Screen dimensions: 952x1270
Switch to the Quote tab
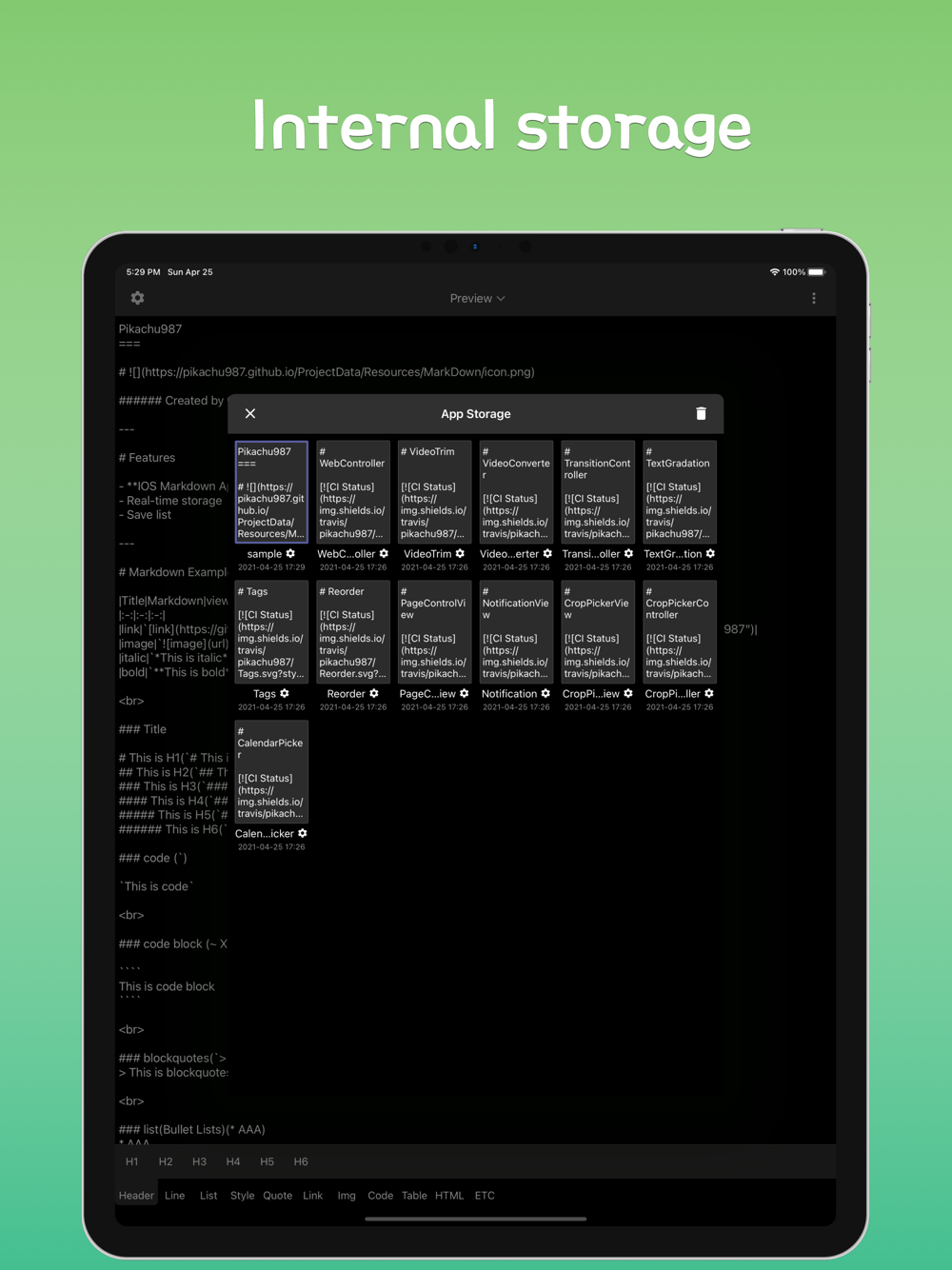point(278,1196)
